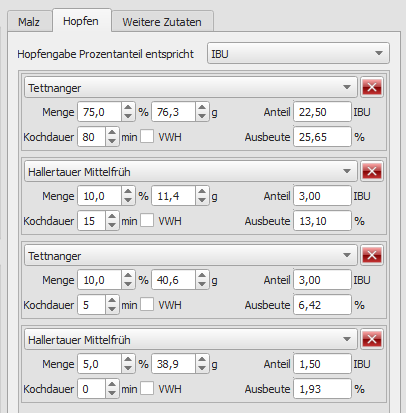Decrease the 38,9 g amount with down arrow
Viewport: 406px width, 413px height.
click(202, 368)
